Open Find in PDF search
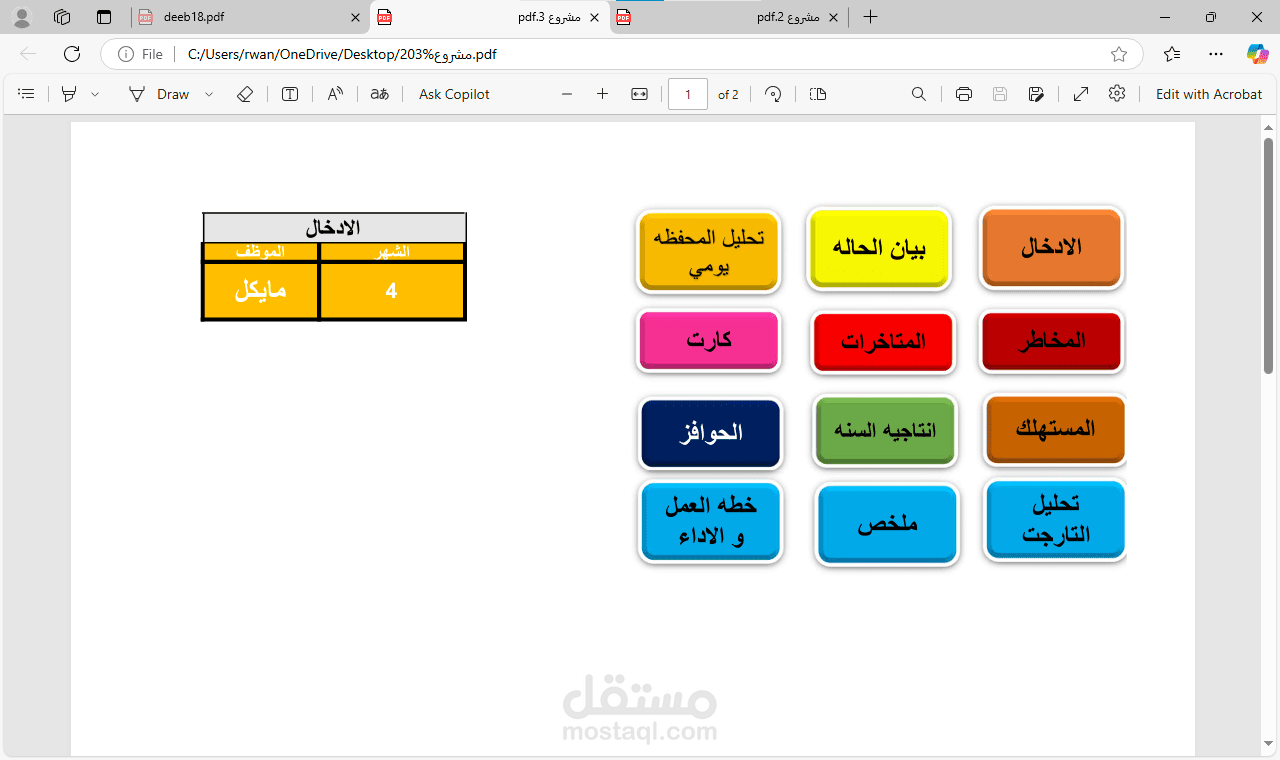Viewport: 1280px width, 760px height. (x=919, y=94)
